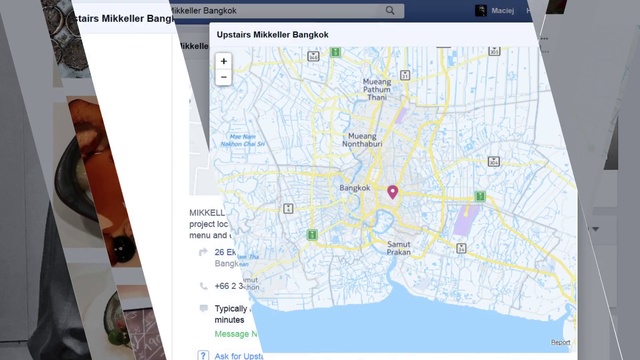Image resolution: width=640 pixels, height=360 pixels.
Task: Click the highway shield west of Bangkok
Action: click(288, 209)
